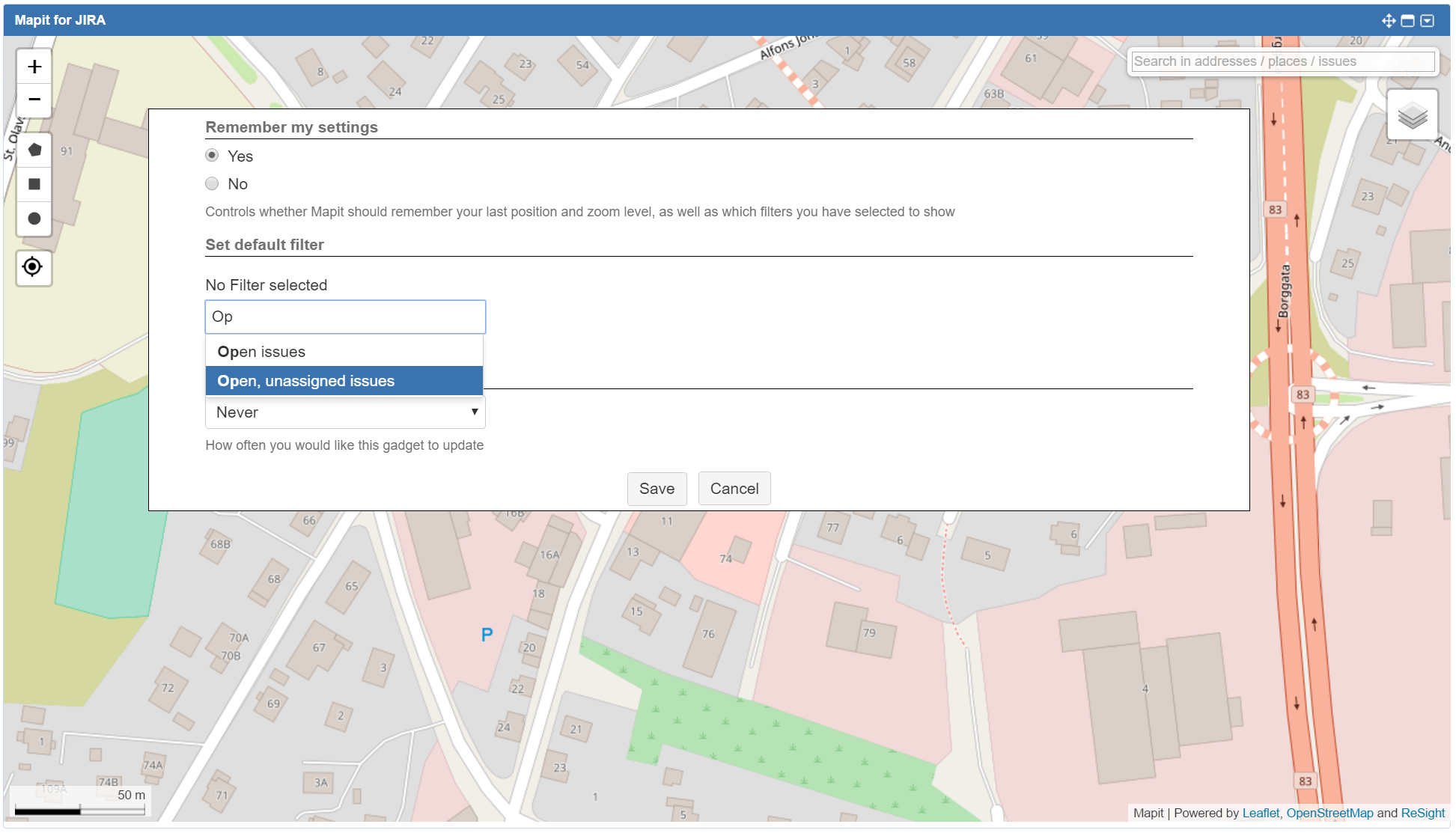Select the rectangle draw tool
This screenshot has width=1456, height=833.
(x=34, y=184)
